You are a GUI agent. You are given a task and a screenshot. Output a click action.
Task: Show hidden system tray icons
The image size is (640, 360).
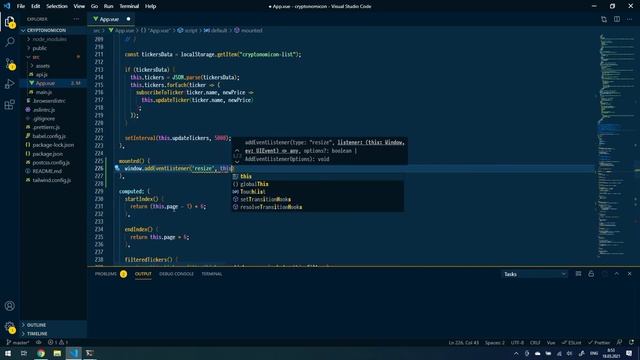[x=516, y=353]
